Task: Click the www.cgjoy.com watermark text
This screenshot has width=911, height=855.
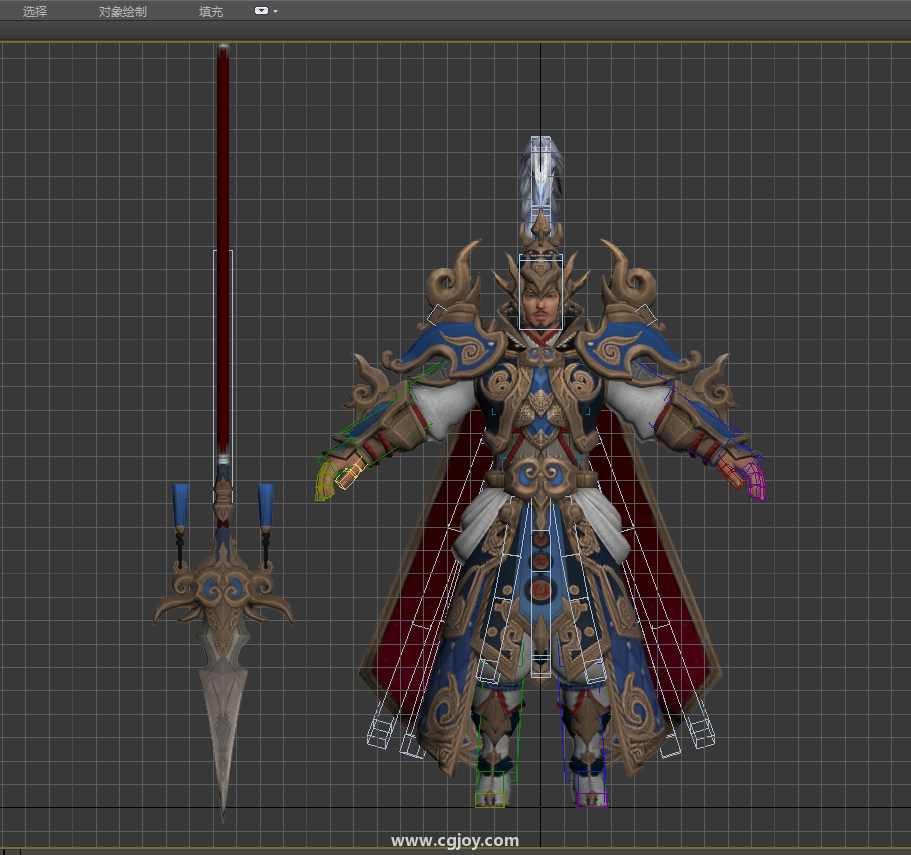Action: pos(455,841)
